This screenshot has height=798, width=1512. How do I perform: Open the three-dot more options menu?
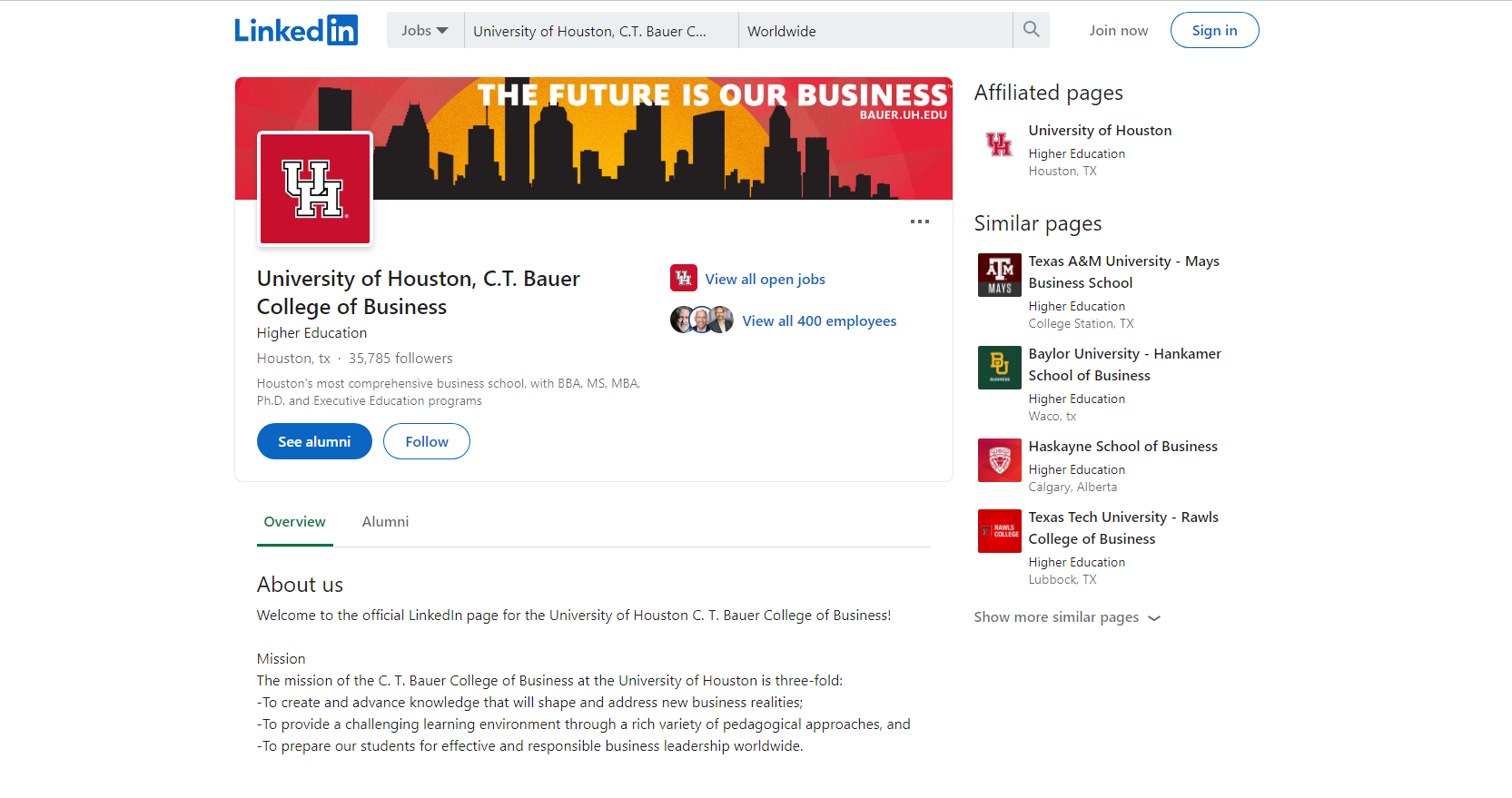[920, 222]
